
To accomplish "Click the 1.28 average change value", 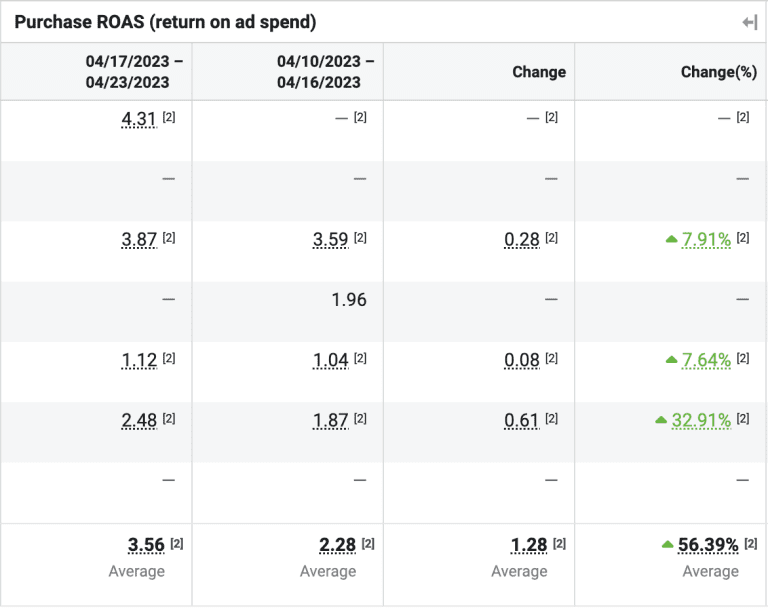I will (x=529, y=545).
